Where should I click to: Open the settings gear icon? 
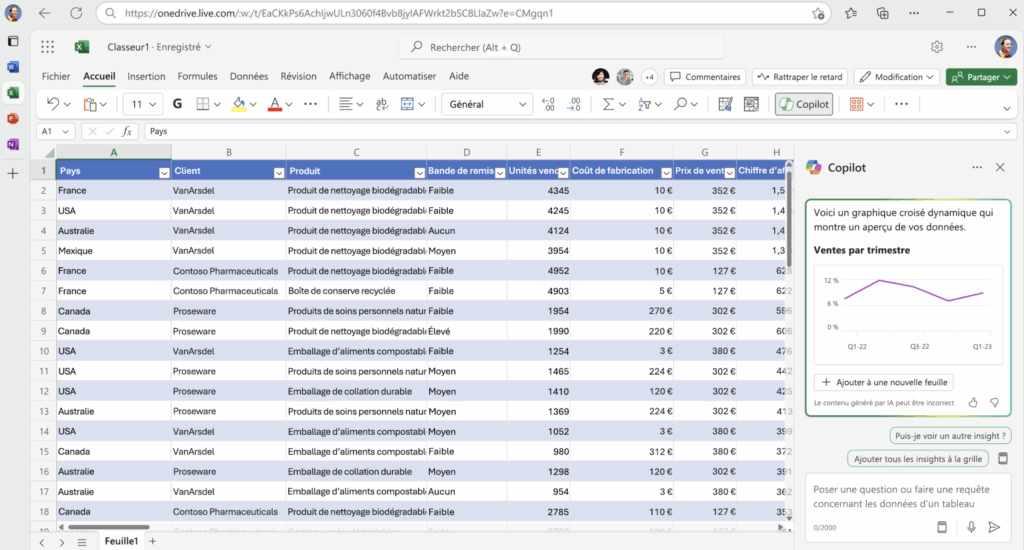[x=937, y=47]
